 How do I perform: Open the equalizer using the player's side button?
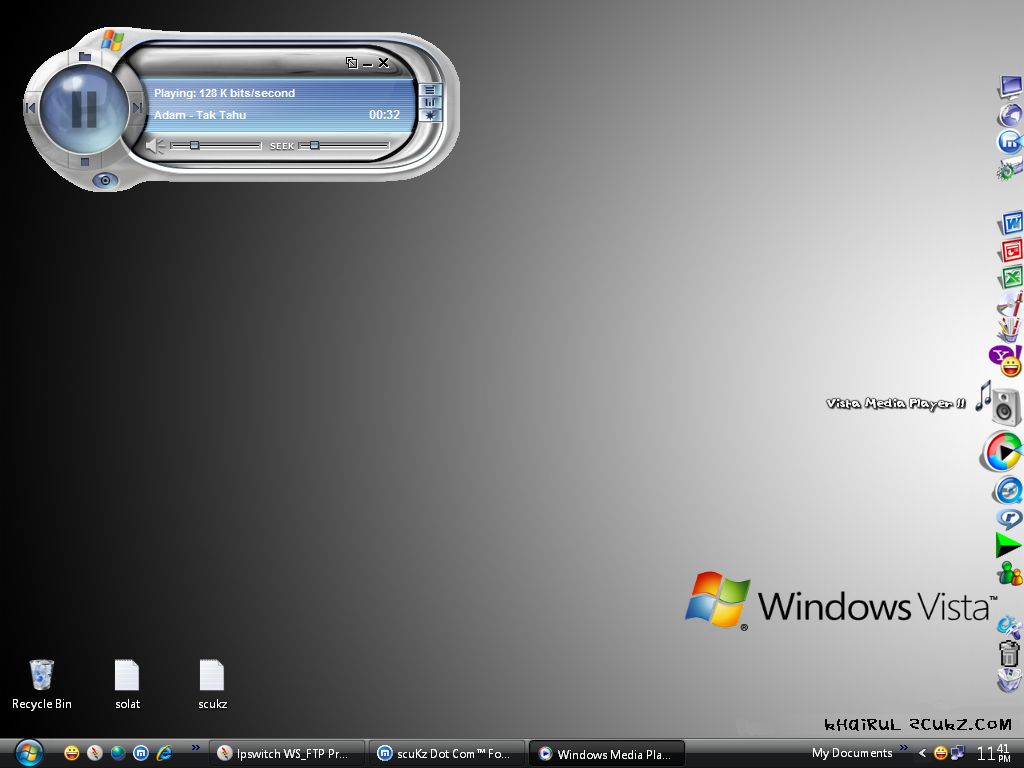(430, 103)
